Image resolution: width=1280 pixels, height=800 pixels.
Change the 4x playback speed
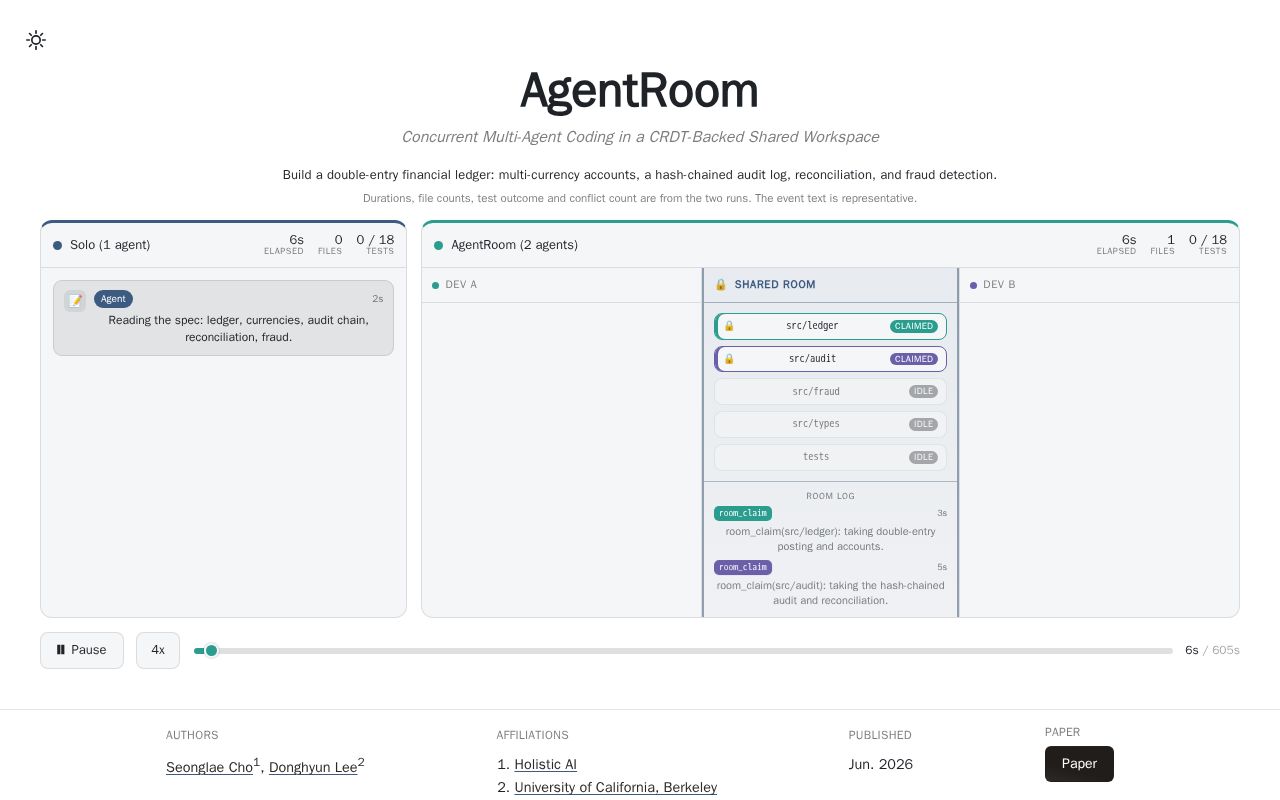158,650
